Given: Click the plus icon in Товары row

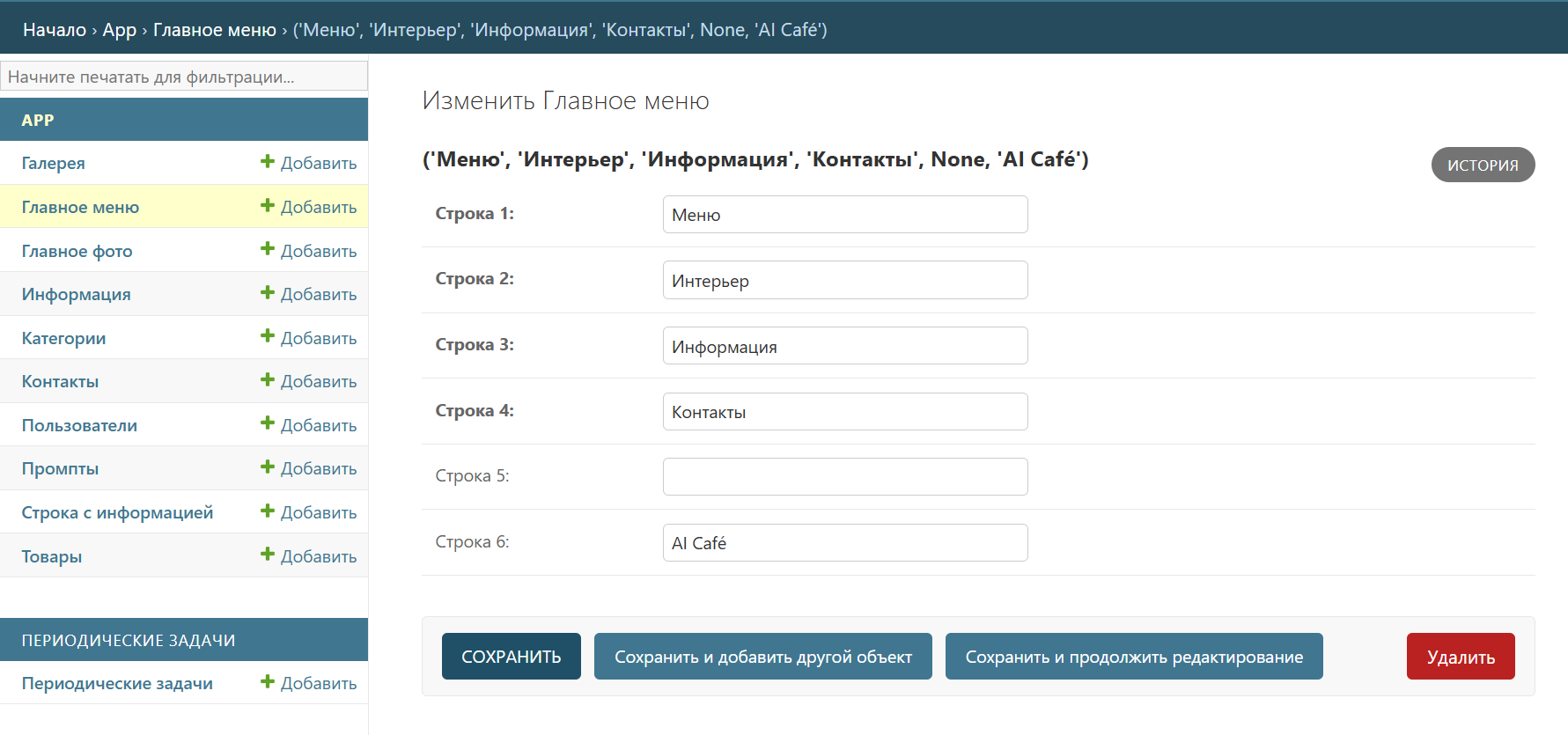Looking at the screenshot, I should [268, 555].
